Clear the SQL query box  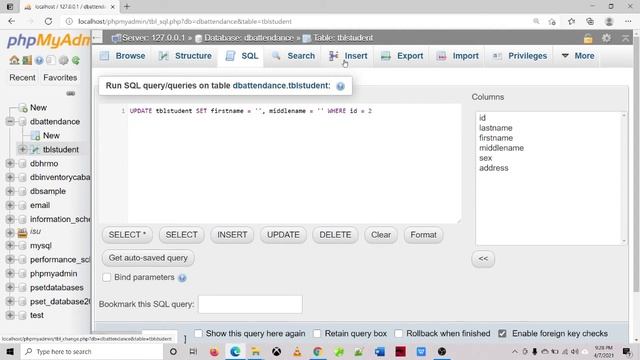coord(381,235)
